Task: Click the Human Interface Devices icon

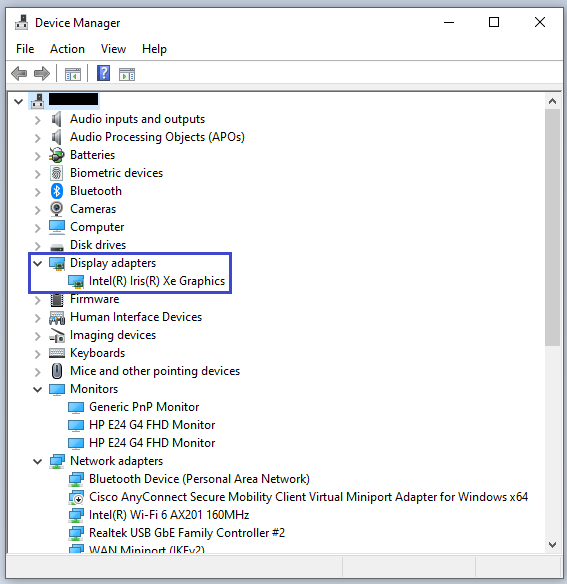Action: [57, 318]
